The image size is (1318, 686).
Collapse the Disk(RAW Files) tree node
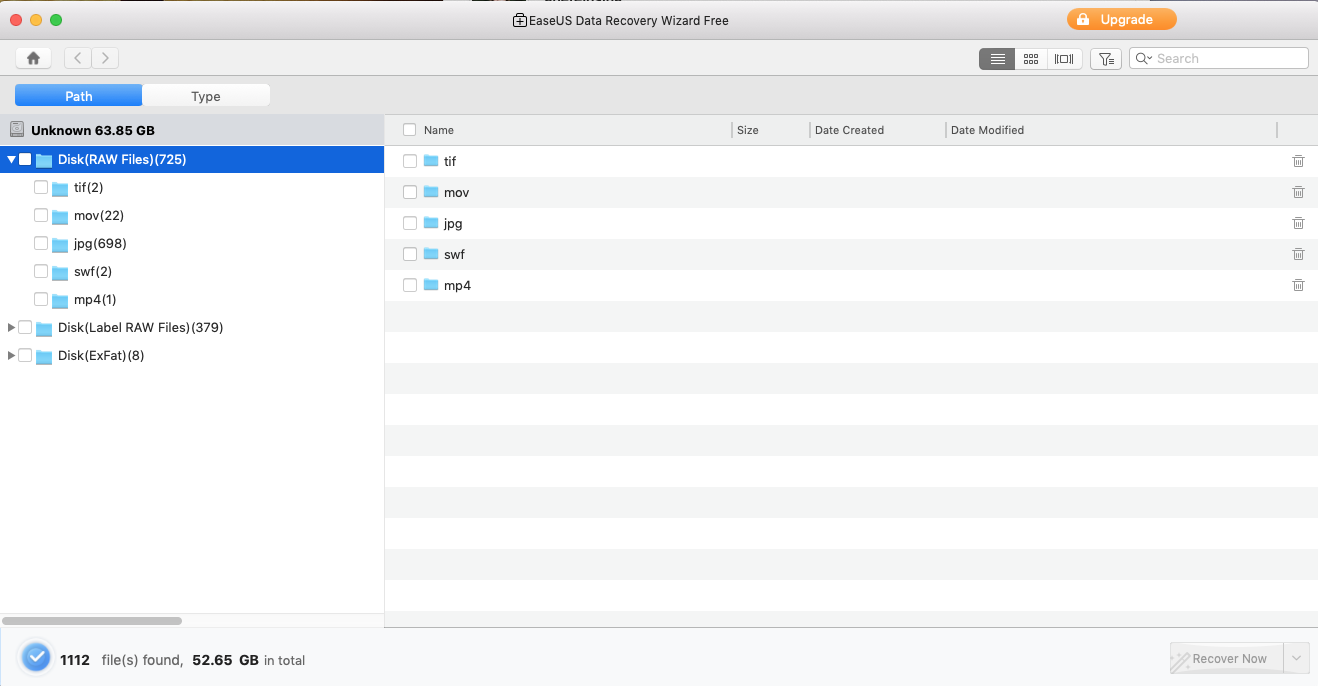click(11, 159)
